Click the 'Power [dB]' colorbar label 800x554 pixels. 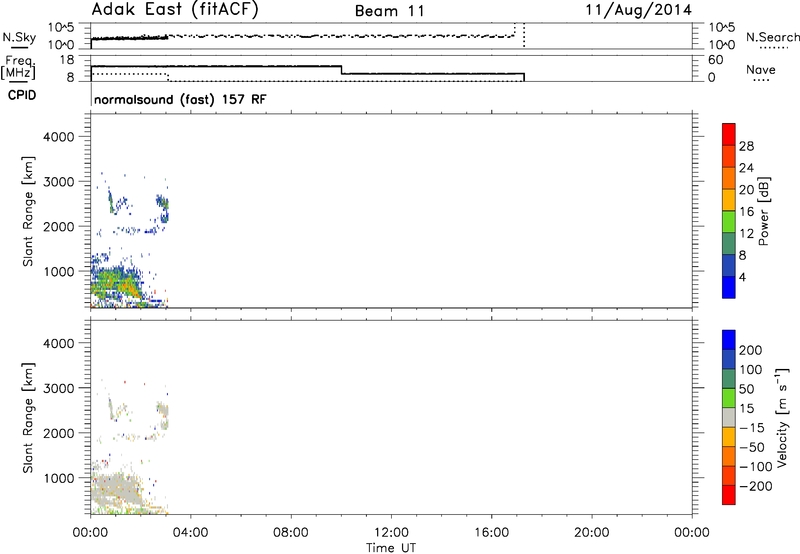pyautogui.click(x=763, y=211)
